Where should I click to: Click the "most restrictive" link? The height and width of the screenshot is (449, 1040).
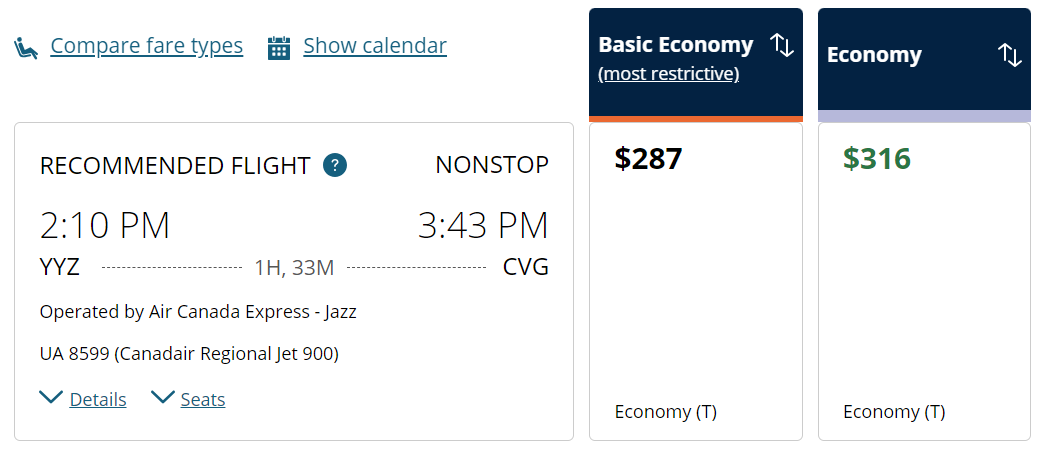(x=668, y=74)
